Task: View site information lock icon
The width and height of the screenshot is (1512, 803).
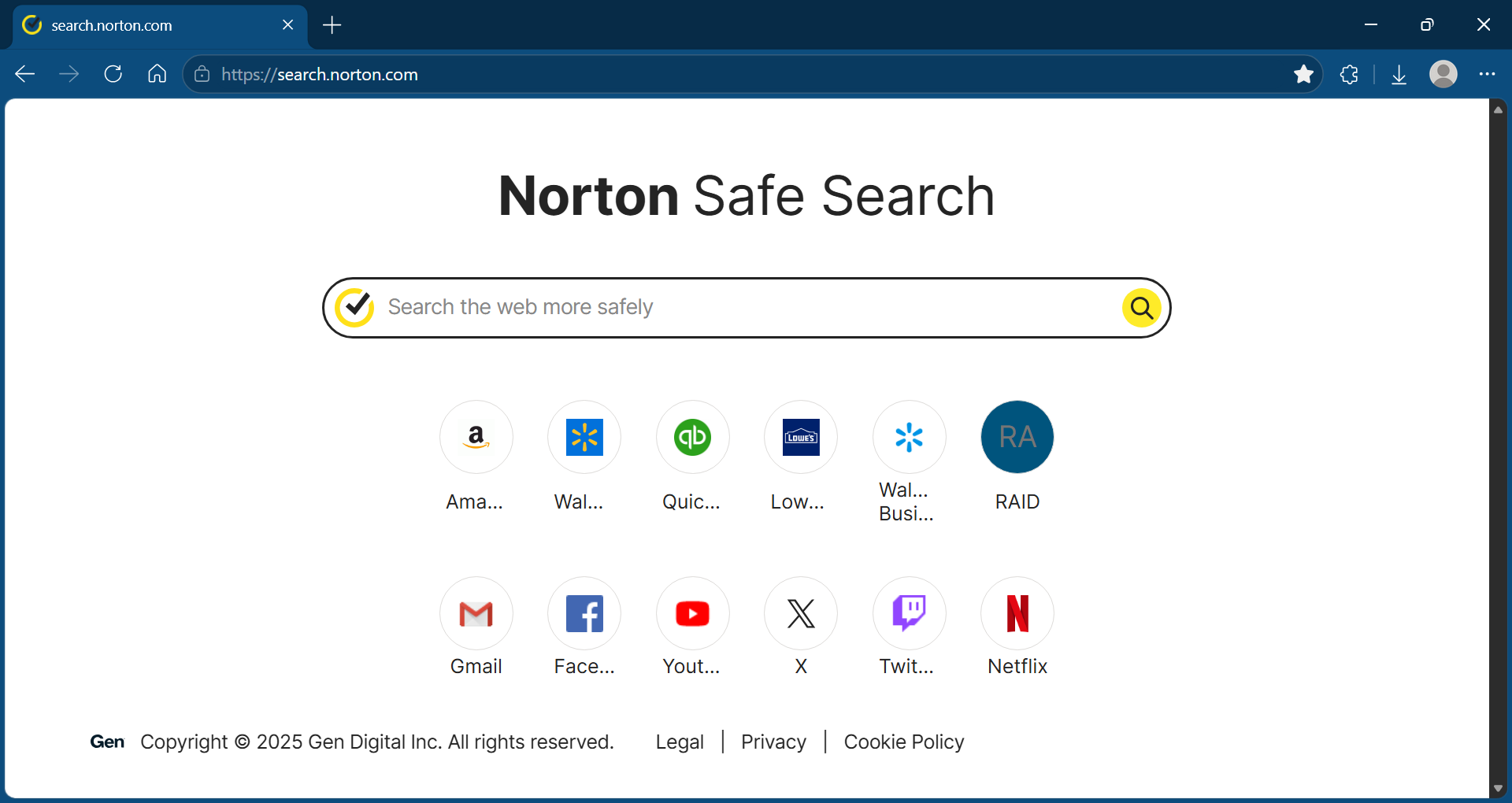Action: pyautogui.click(x=202, y=74)
